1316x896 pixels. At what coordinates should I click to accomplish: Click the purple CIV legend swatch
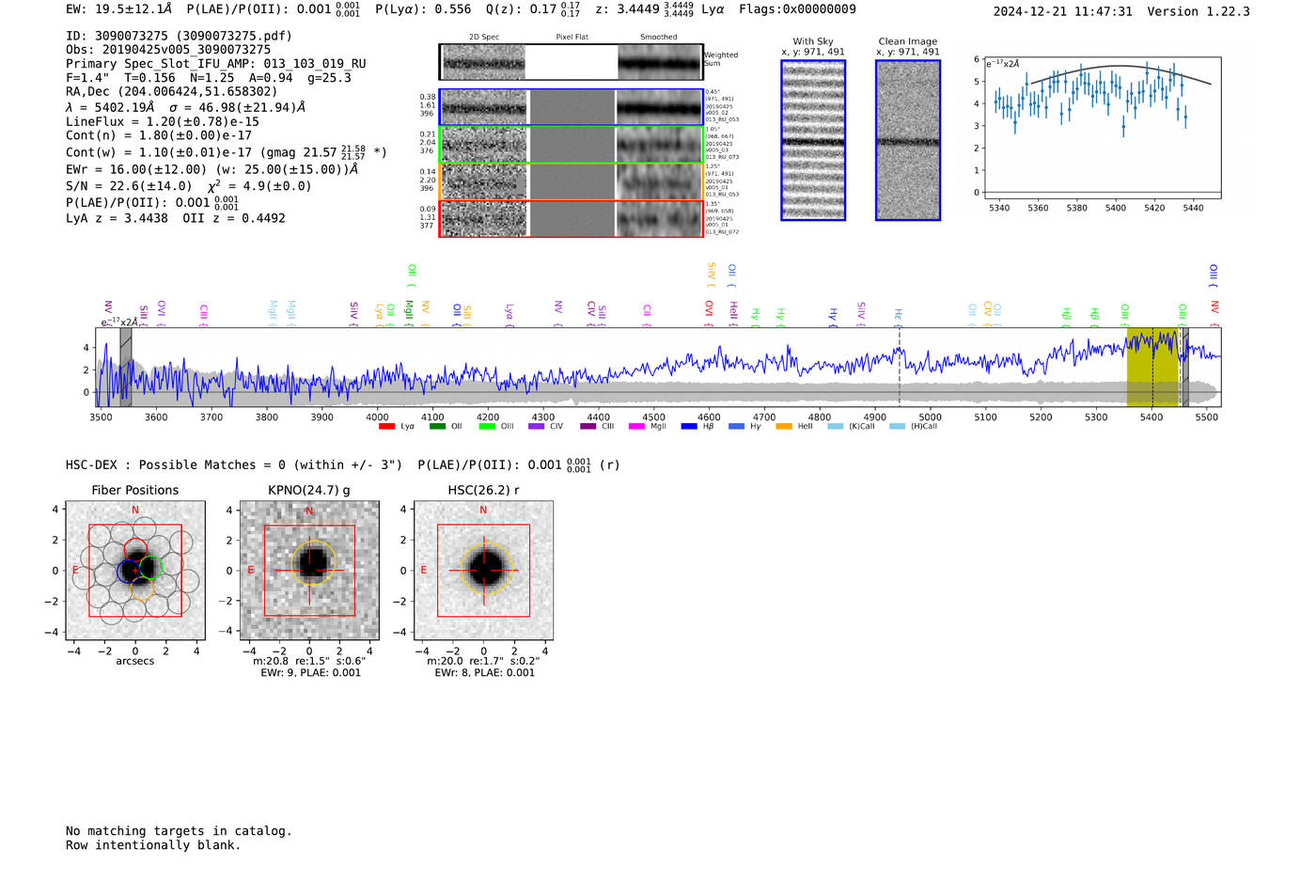click(537, 426)
